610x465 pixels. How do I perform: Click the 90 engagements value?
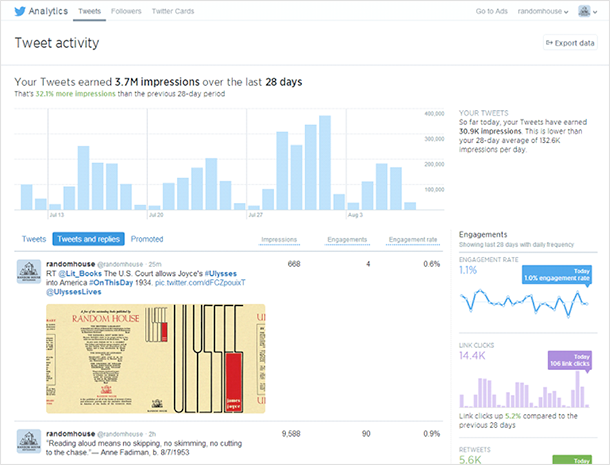366,434
